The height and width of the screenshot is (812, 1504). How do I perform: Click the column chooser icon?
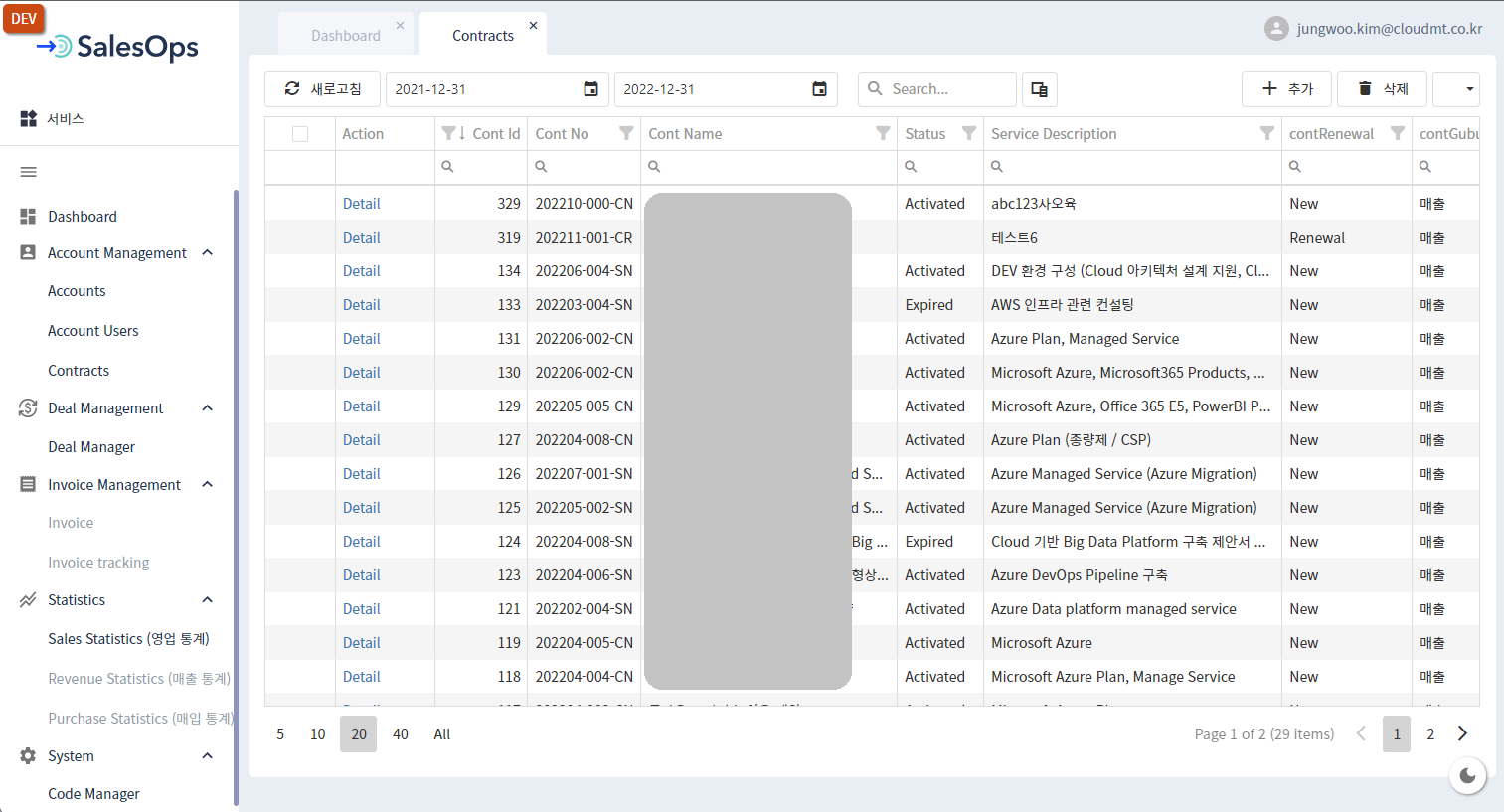(x=1039, y=89)
